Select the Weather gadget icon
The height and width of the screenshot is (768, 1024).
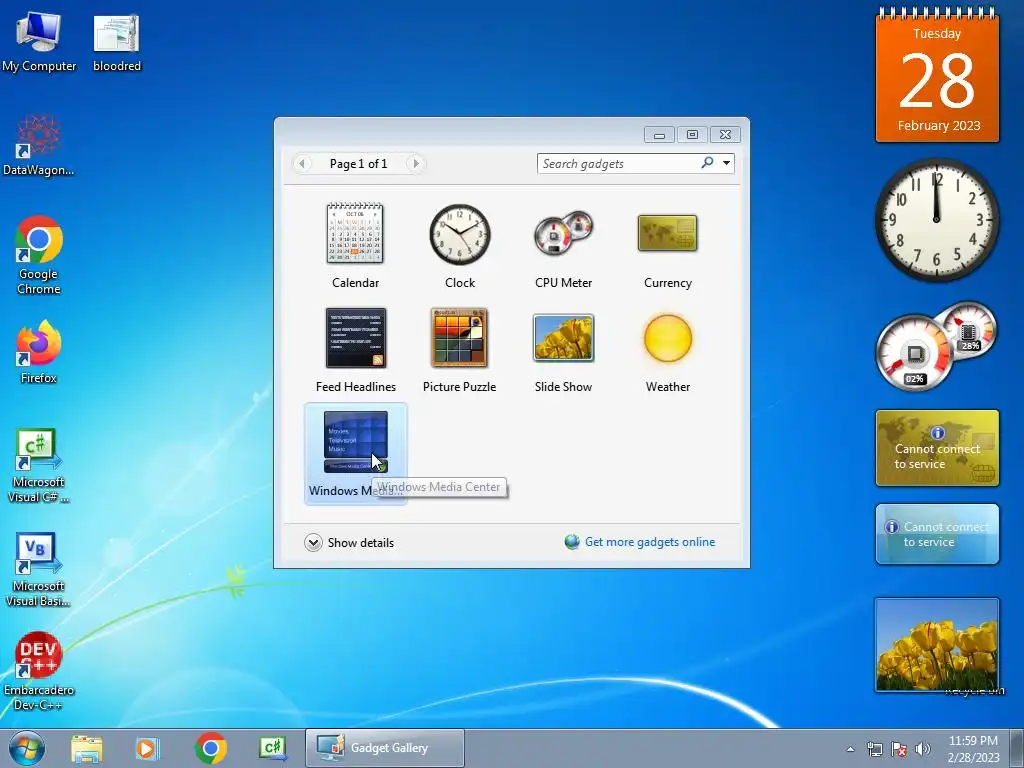pyautogui.click(x=667, y=338)
